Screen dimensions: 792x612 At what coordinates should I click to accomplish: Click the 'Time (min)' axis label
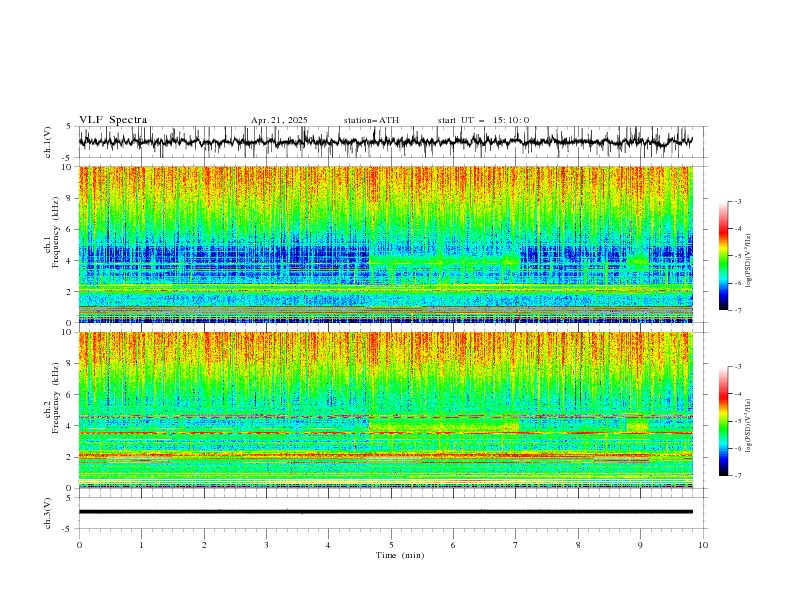pos(400,555)
